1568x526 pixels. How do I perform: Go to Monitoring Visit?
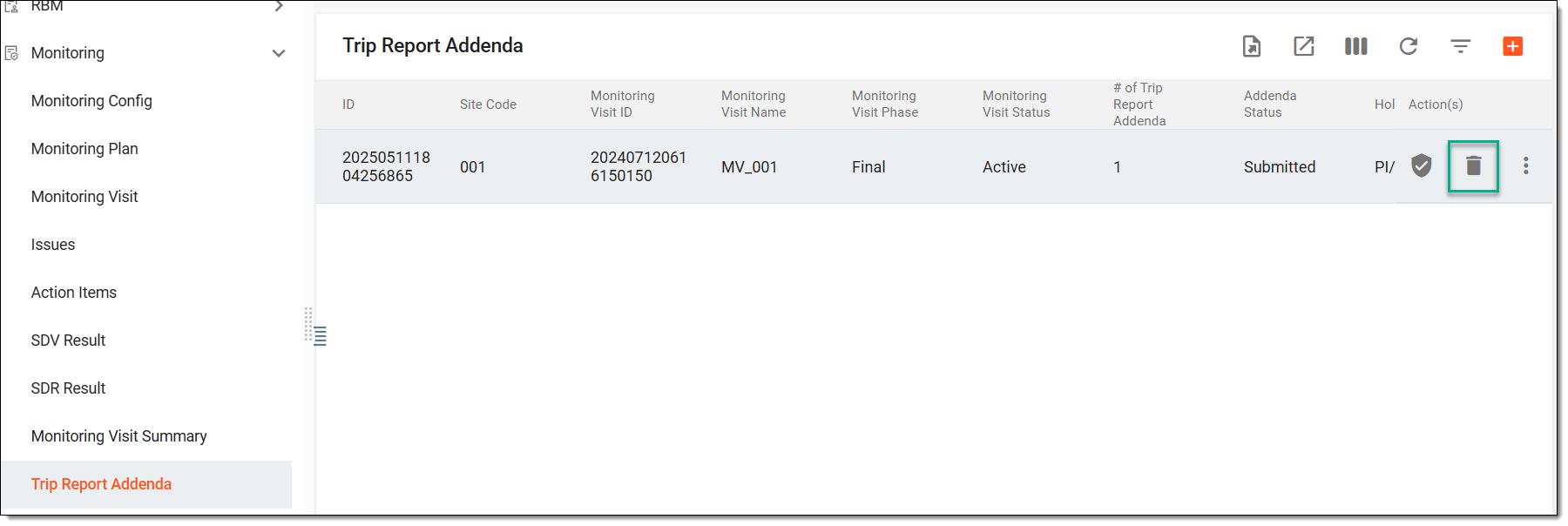(x=84, y=197)
